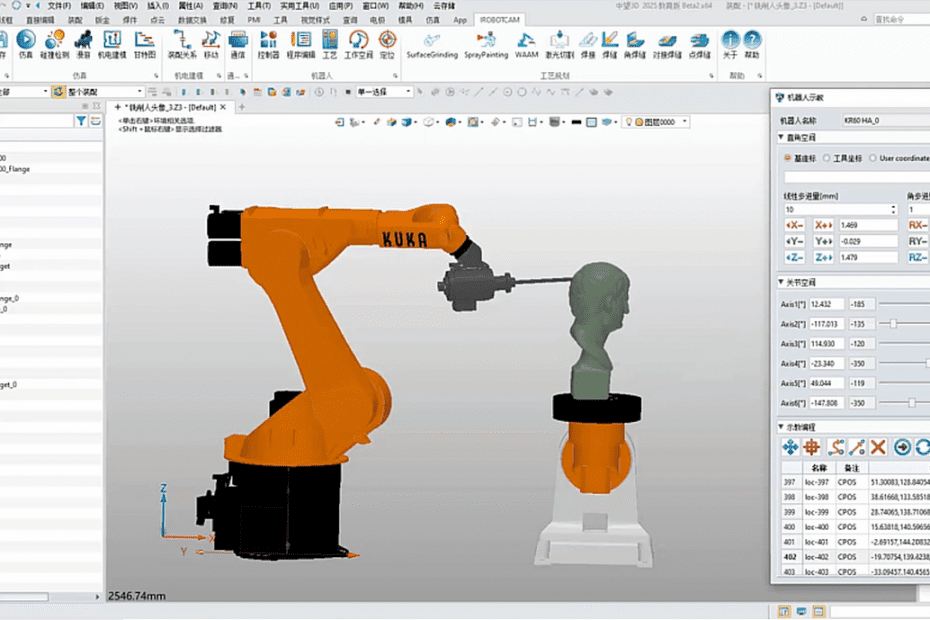Click the filter funnel icon in left panel
930x620 pixels.
point(82,121)
